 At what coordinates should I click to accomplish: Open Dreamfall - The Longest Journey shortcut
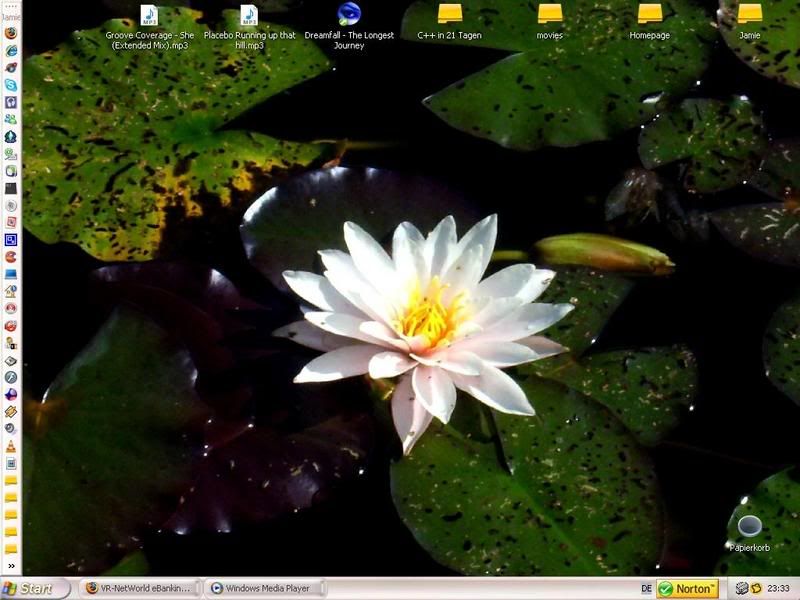coord(349,14)
